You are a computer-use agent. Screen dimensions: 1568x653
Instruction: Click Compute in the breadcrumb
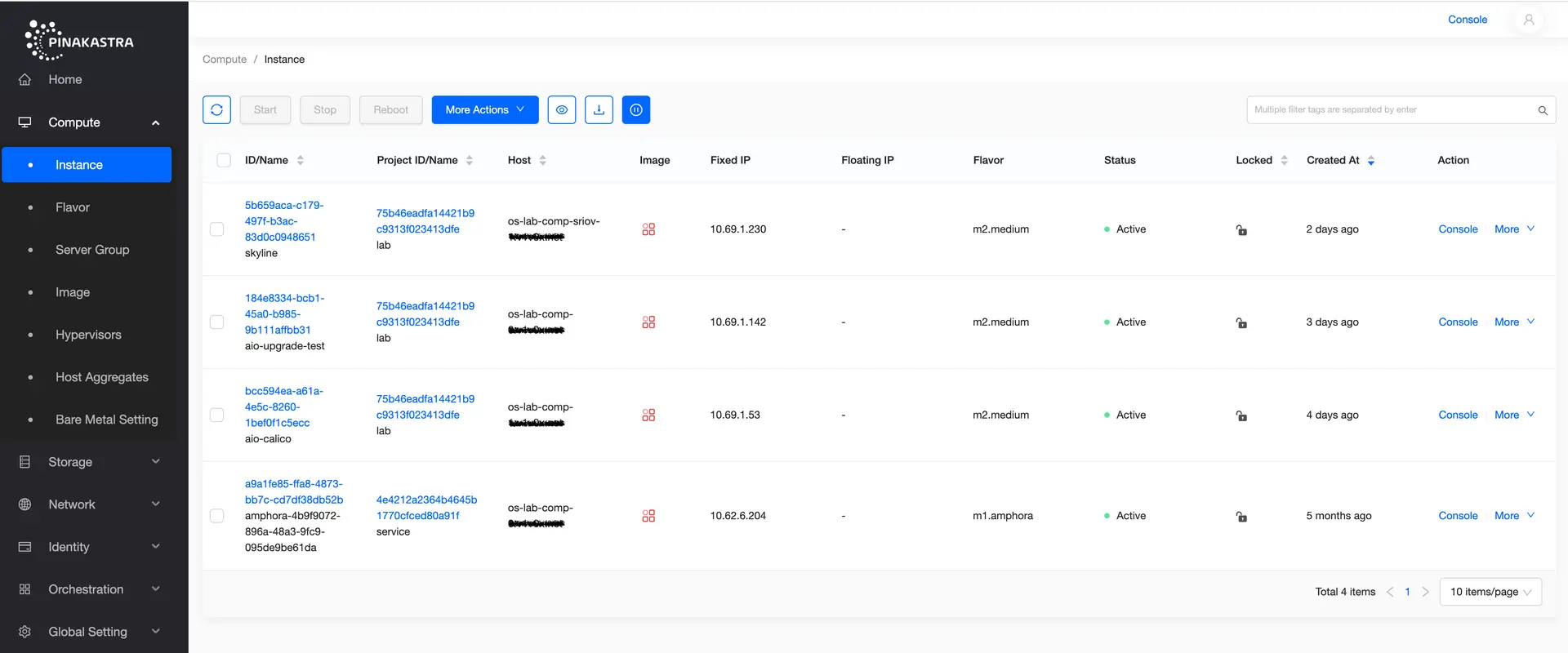point(225,60)
